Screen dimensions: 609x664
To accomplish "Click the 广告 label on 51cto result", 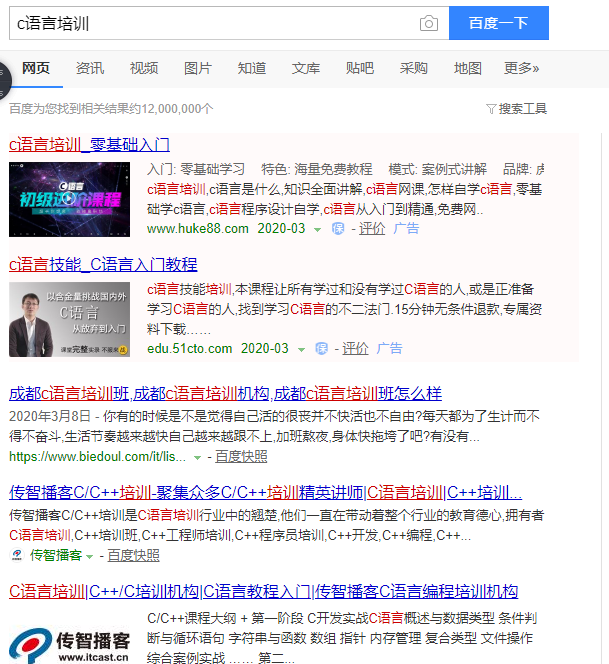I will (389, 349).
